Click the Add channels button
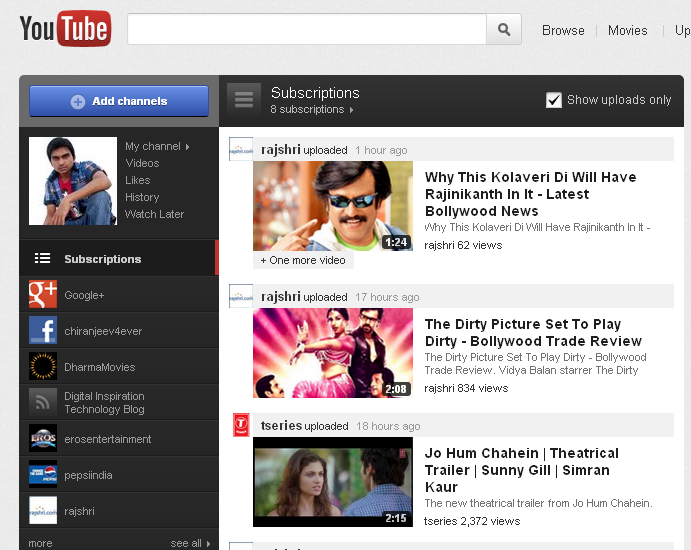Viewport: 691px width, 550px height. (119, 101)
